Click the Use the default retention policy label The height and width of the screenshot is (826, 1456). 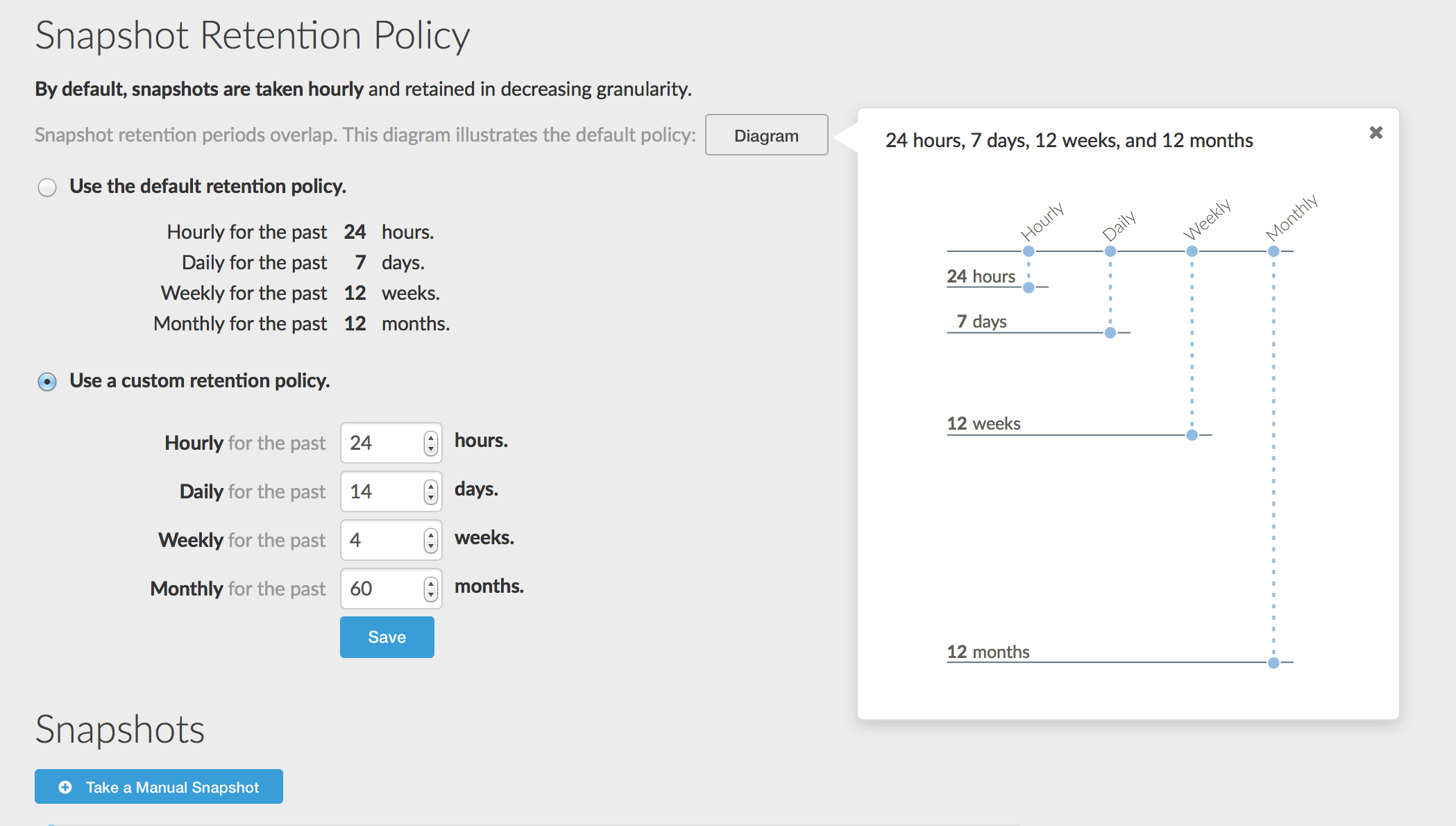[x=208, y=187]
